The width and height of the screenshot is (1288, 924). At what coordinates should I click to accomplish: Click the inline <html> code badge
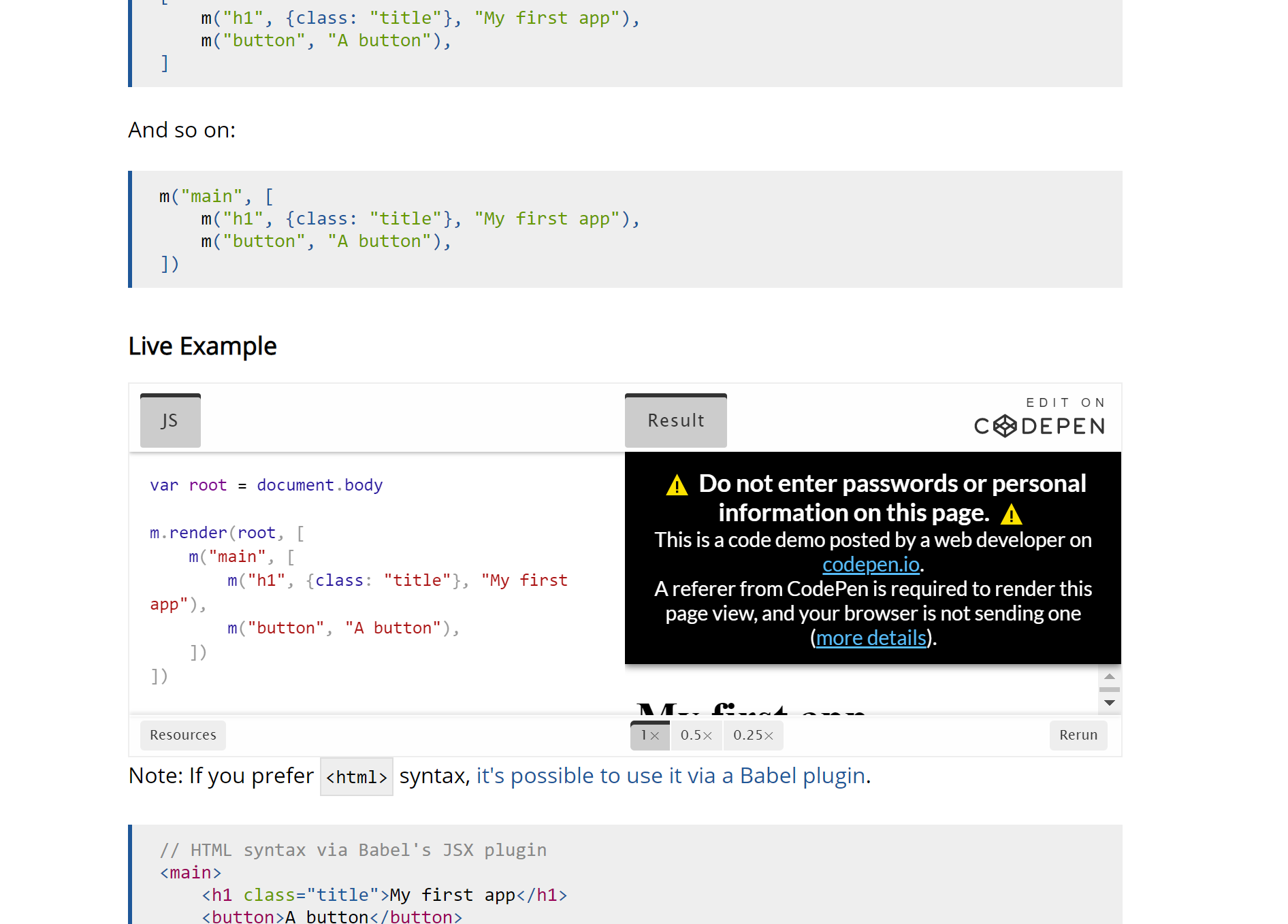[x=356, y=776]
